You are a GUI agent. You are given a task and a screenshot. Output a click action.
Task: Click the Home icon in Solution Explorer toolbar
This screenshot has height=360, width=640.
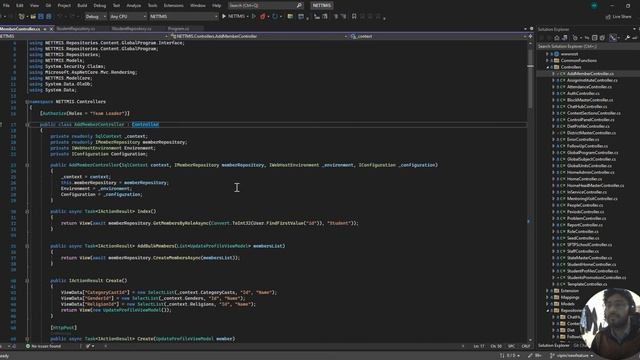pos(556,38)
